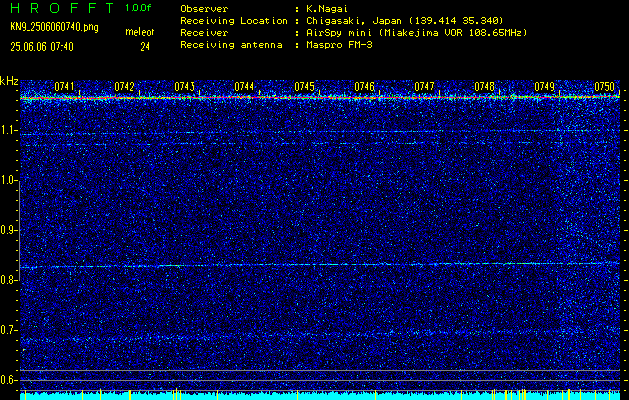Select the AirSpy mini receiver value

415,33
